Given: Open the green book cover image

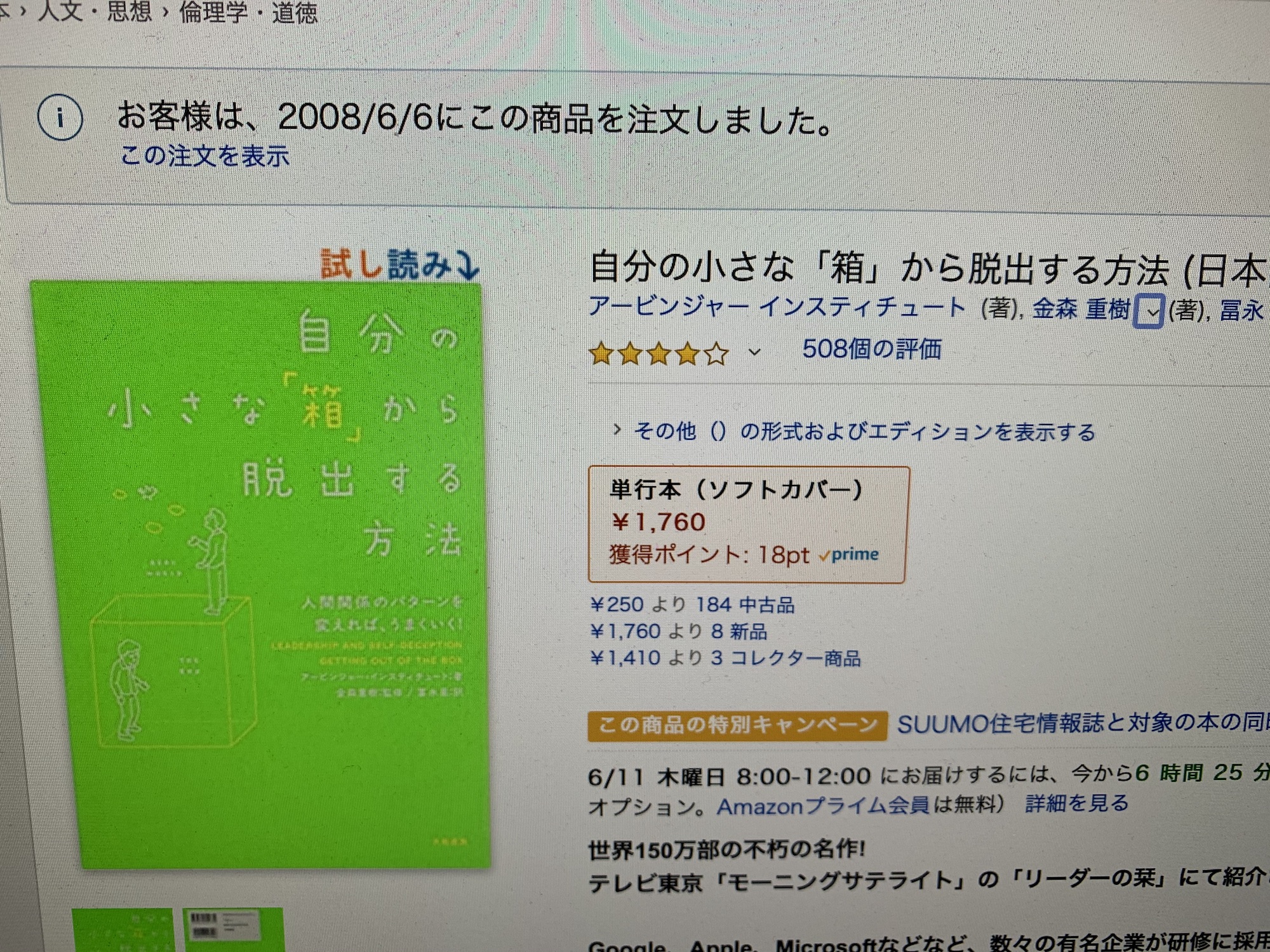Looking at the screenshot, I should click(x=260, y=574).
